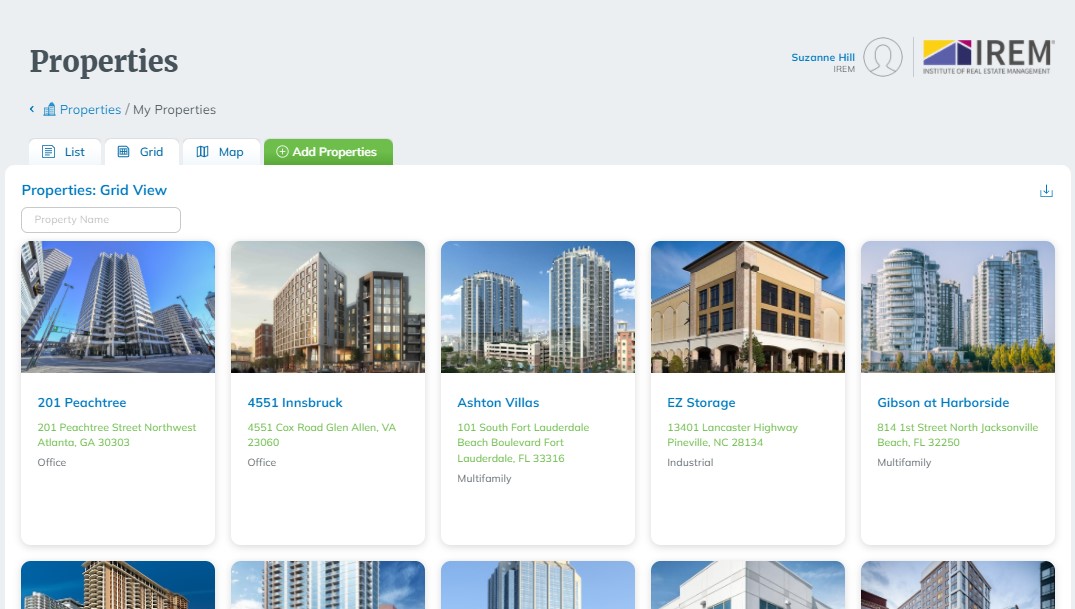Image resolution: width=1075 pixels, height=609 pixels.
Task: Click the Multifamily label on Ashton Villas
Action: coord(484,478)
